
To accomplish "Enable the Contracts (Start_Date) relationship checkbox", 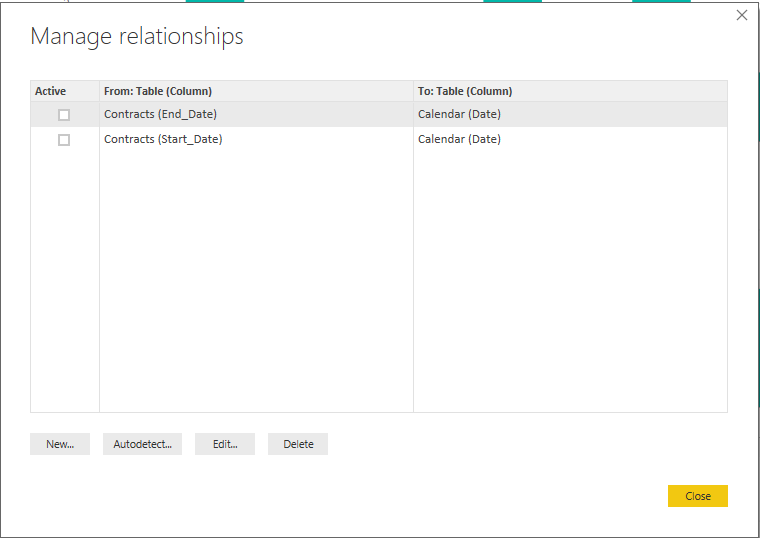I will click(x=64, y=140).
